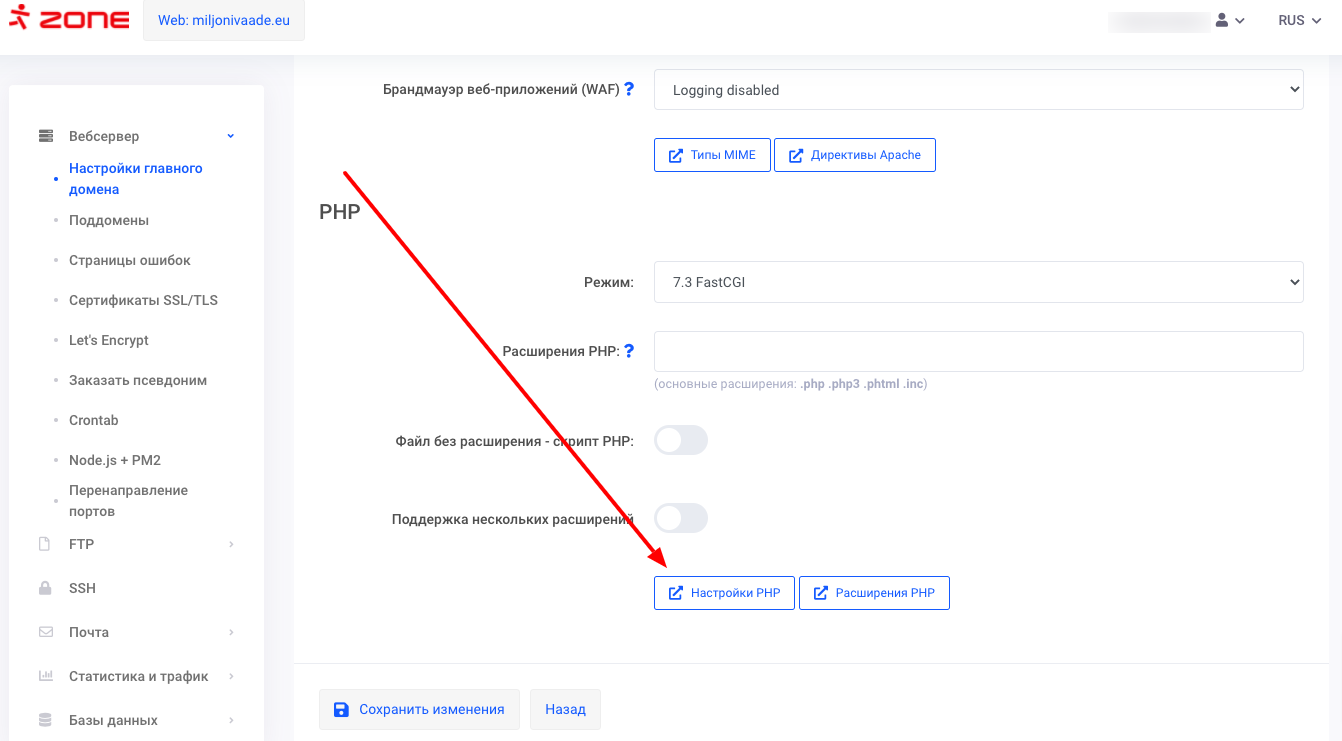Click the Вебсервер server icon in sidebar
Viewport: 1342px width, 741px height.
click(x=45, y=136)
